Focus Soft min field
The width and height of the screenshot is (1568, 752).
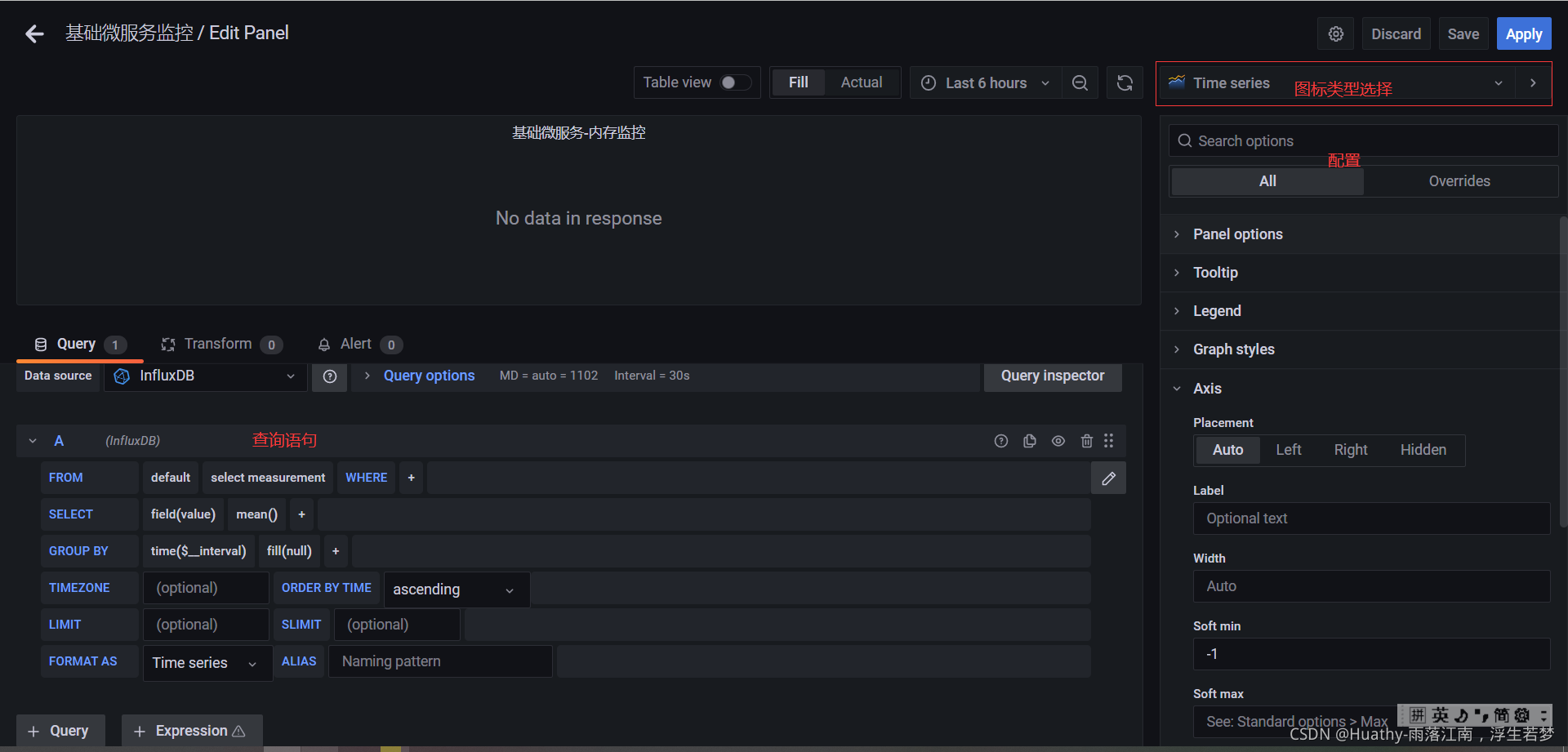point(1371,654)
